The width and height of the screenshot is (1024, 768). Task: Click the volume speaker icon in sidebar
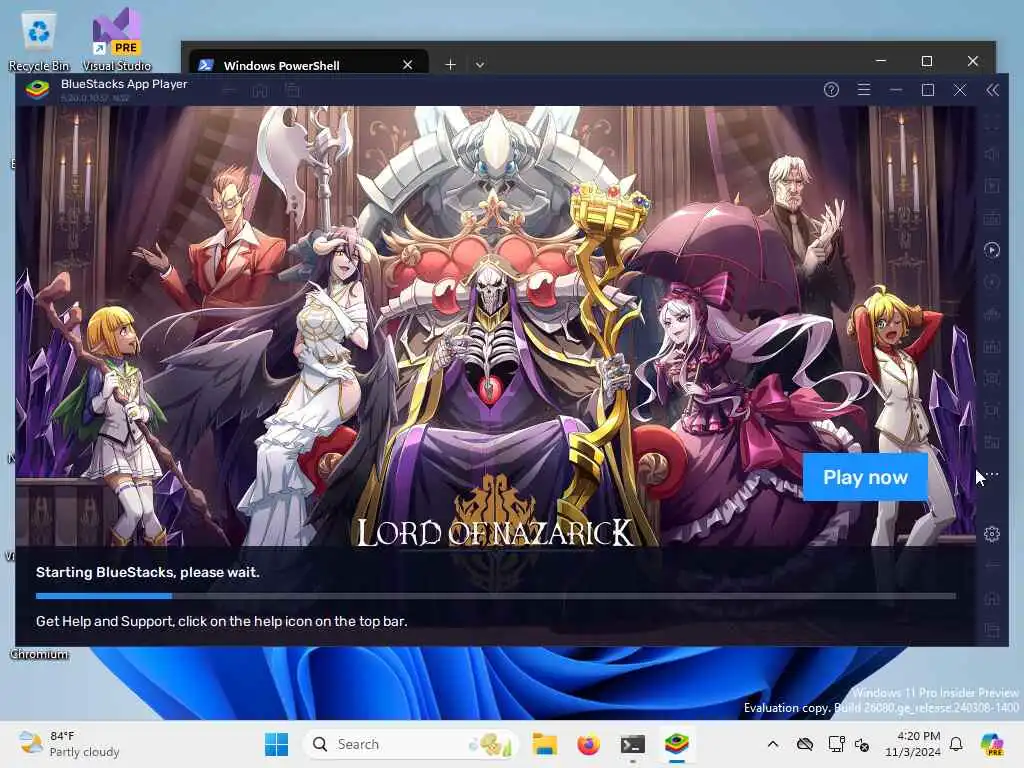coord(991,154)
